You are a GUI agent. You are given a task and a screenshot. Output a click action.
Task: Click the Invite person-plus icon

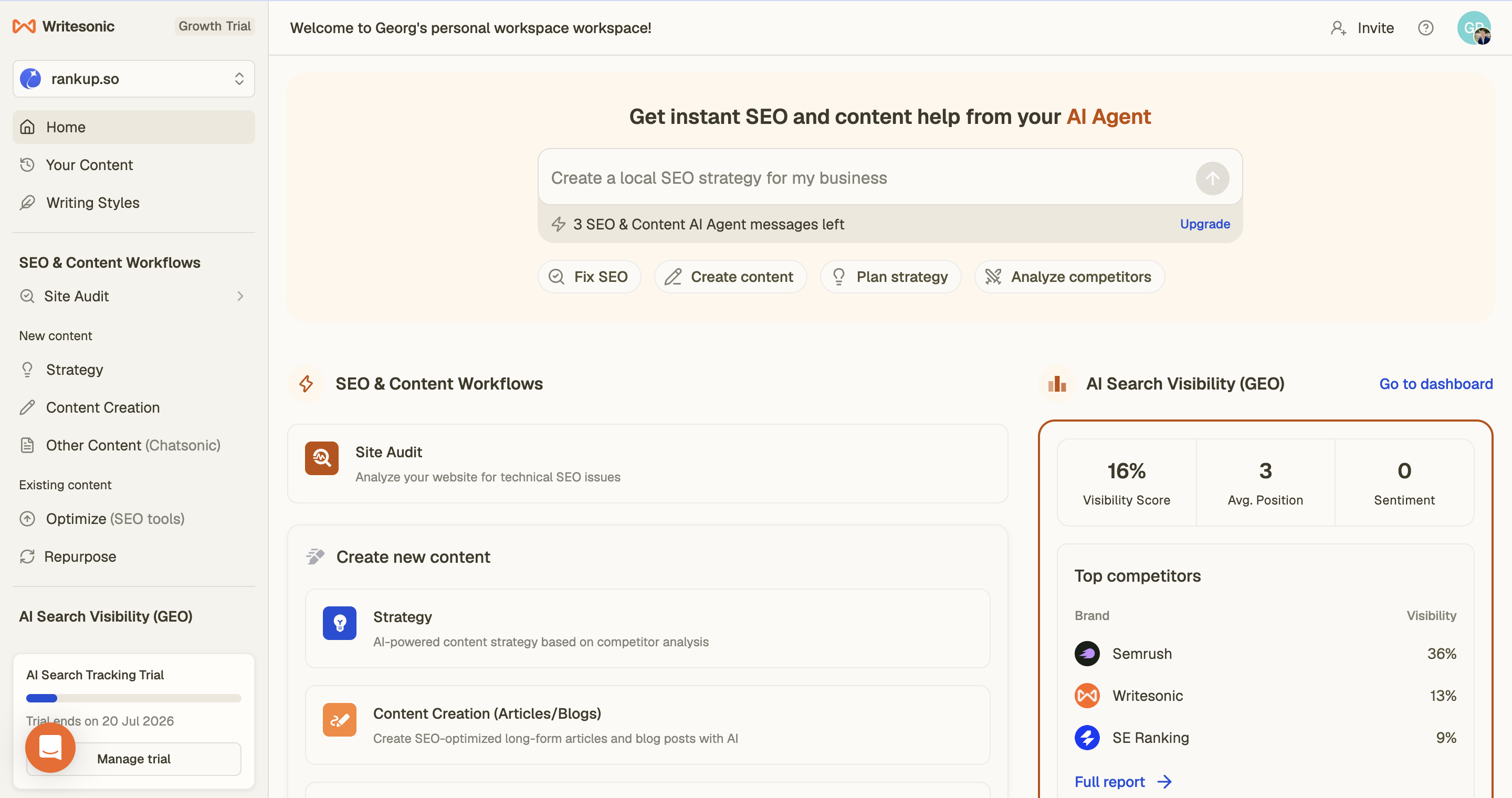pos(1338,28)
